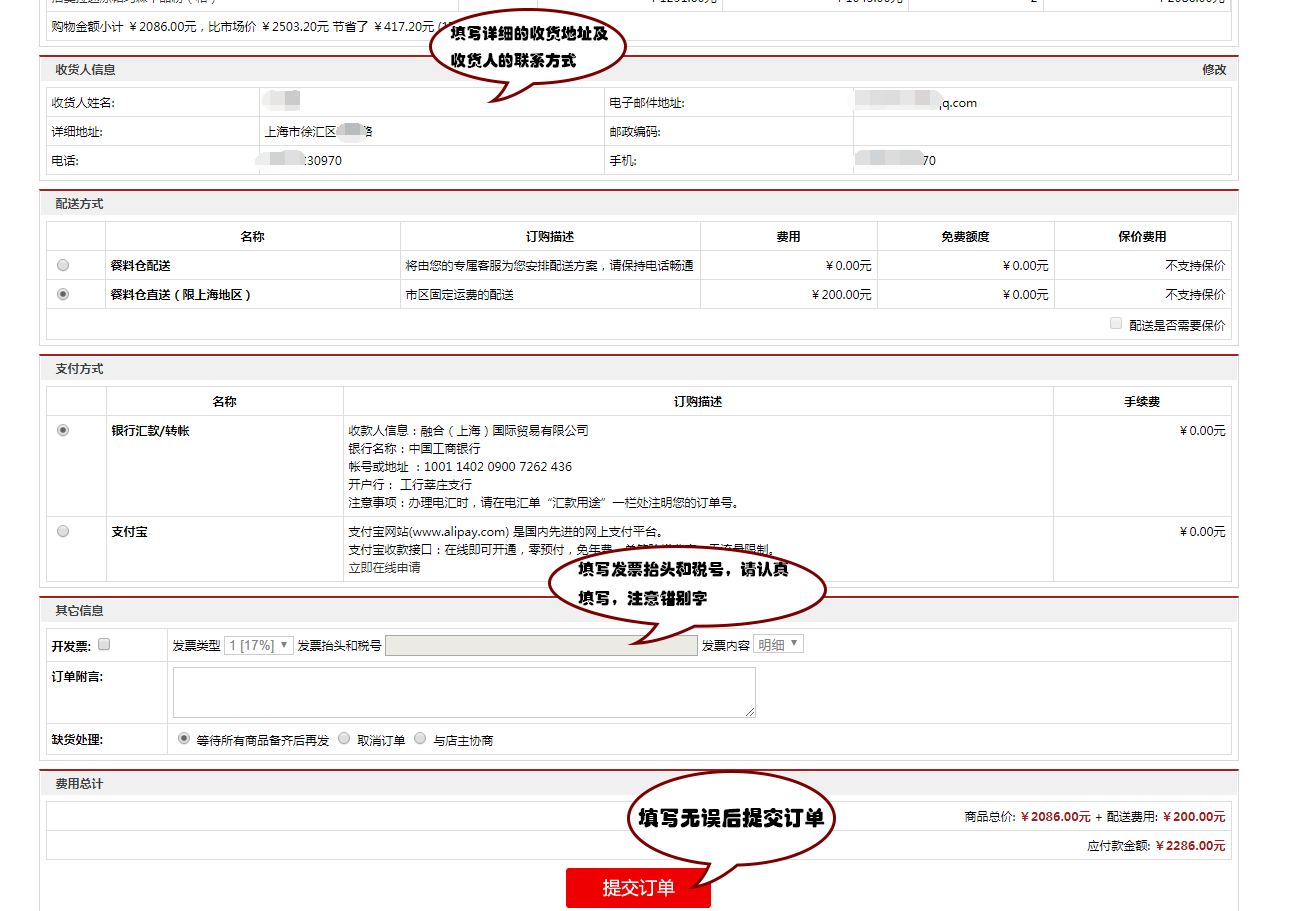Choose 支付宝 as payment method
The width and height of the screenshot is (1315, 911).
(x=63, y=531)
